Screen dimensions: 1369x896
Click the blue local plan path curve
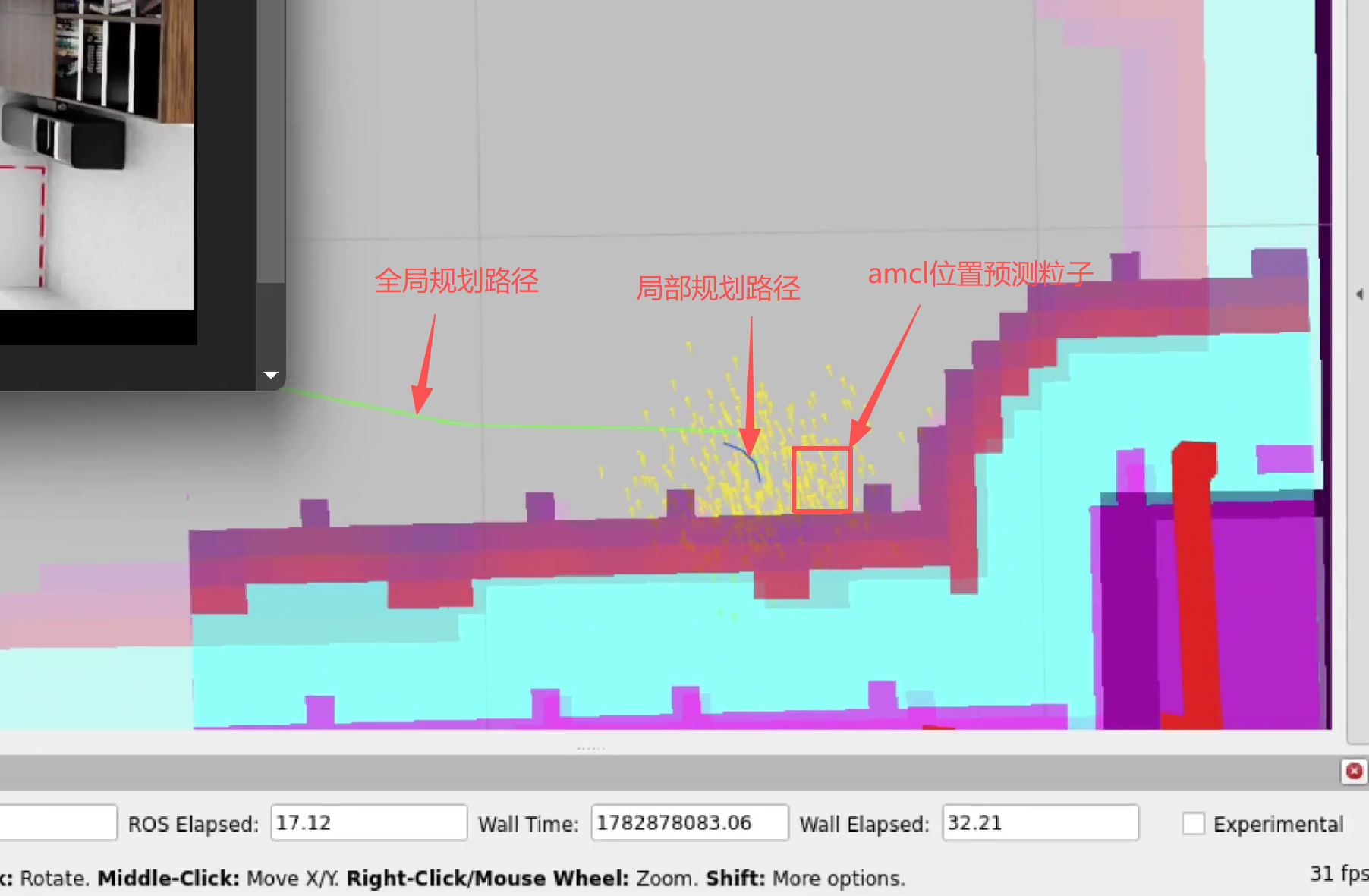[x=744, y=461]
